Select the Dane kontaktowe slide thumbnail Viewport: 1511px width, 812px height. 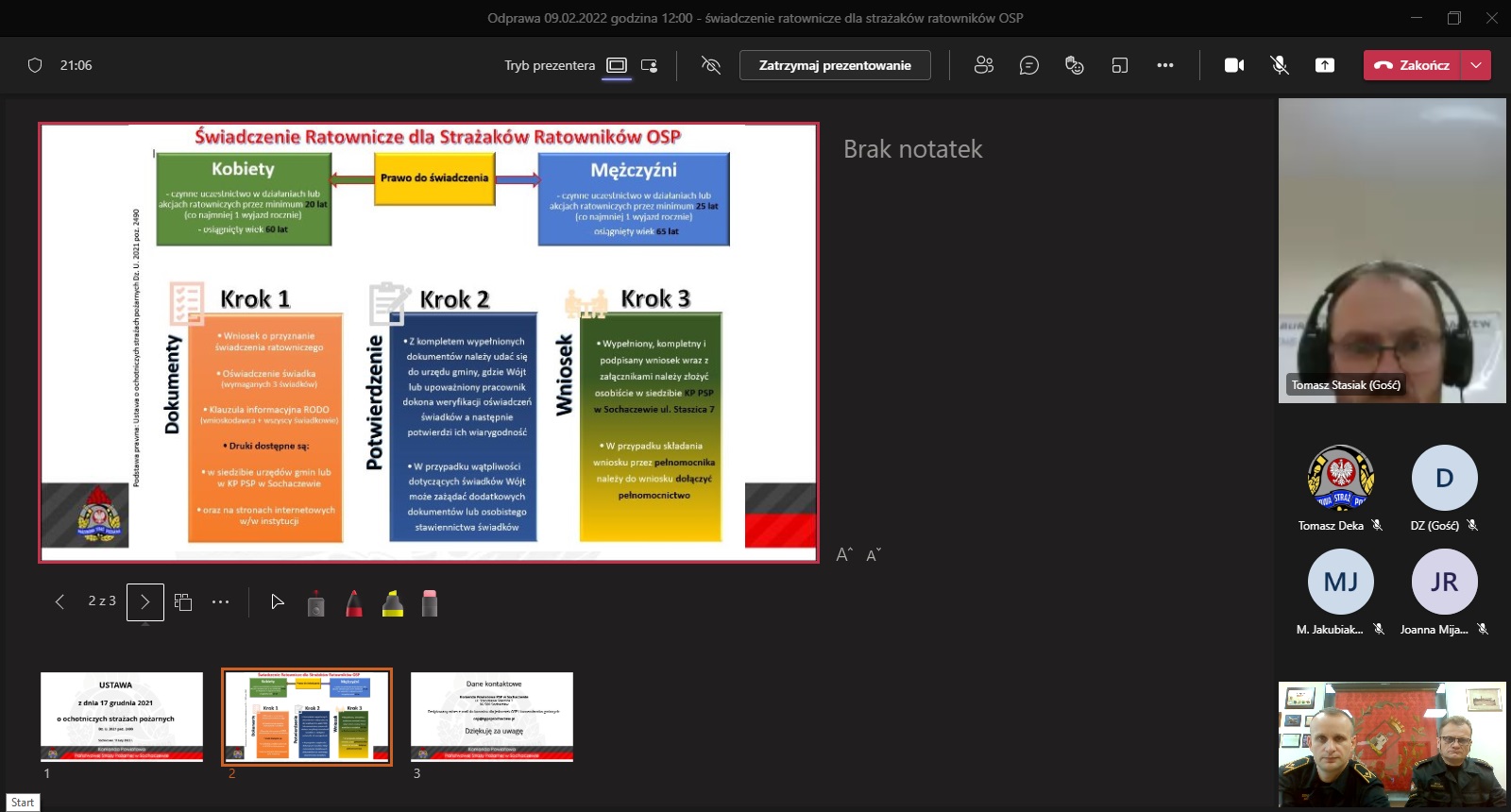click(492, 717)
